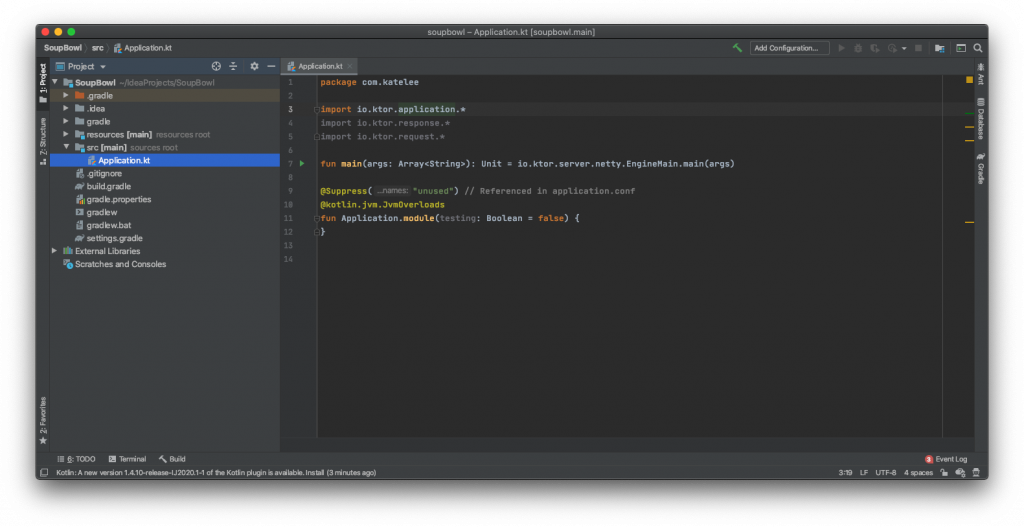Screen dimensions: 1024x527
Task: Open the profiler dropdown arrow
Action: 904,48
